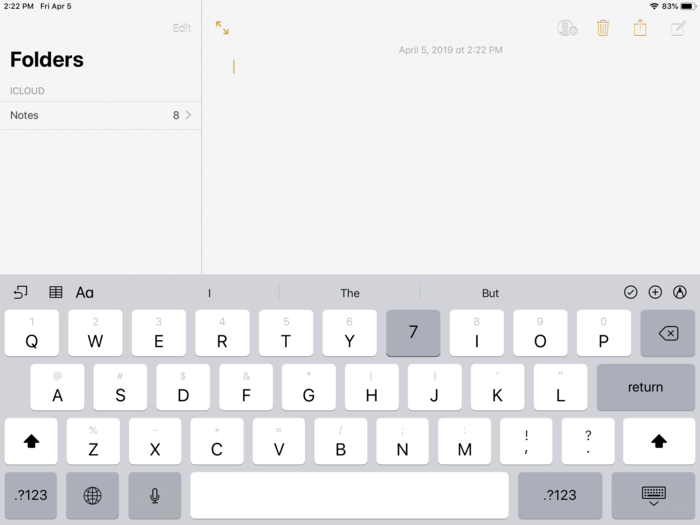Choose the "I" word suggestion
This screenshot has height=525, width=700.
(x=209, y=293)
